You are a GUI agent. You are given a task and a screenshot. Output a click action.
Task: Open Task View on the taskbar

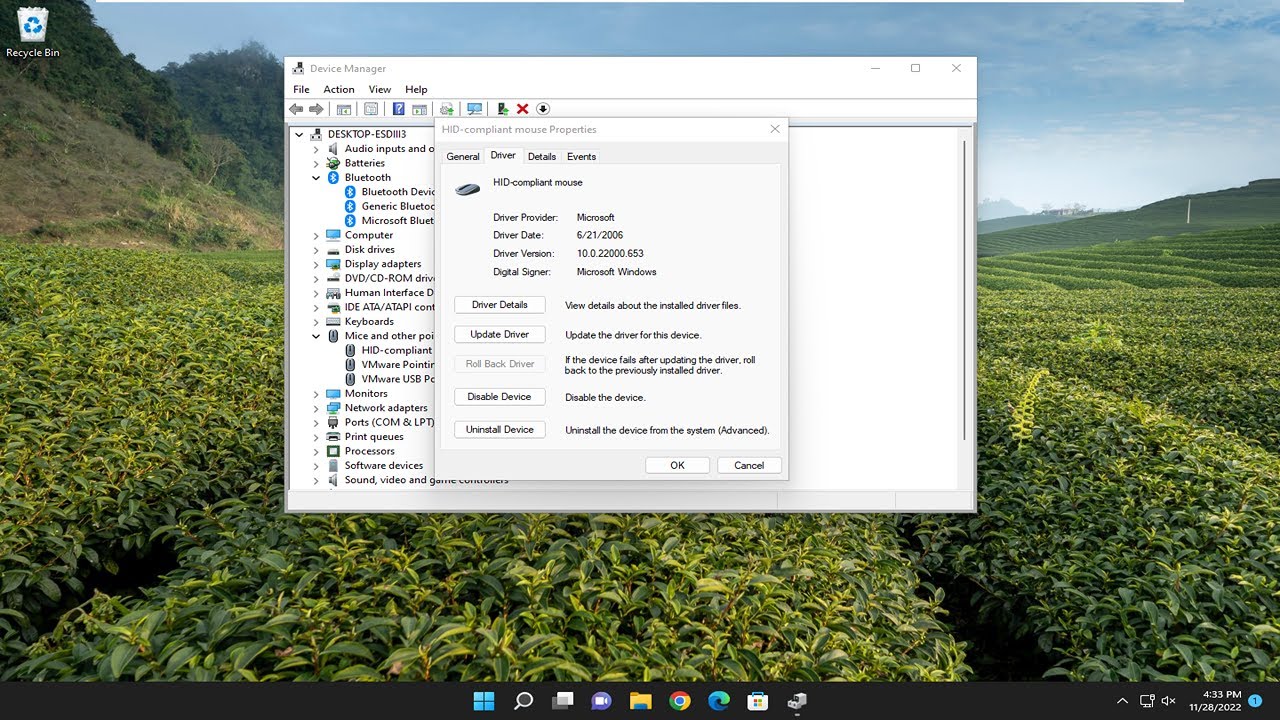tap(562, 701)
